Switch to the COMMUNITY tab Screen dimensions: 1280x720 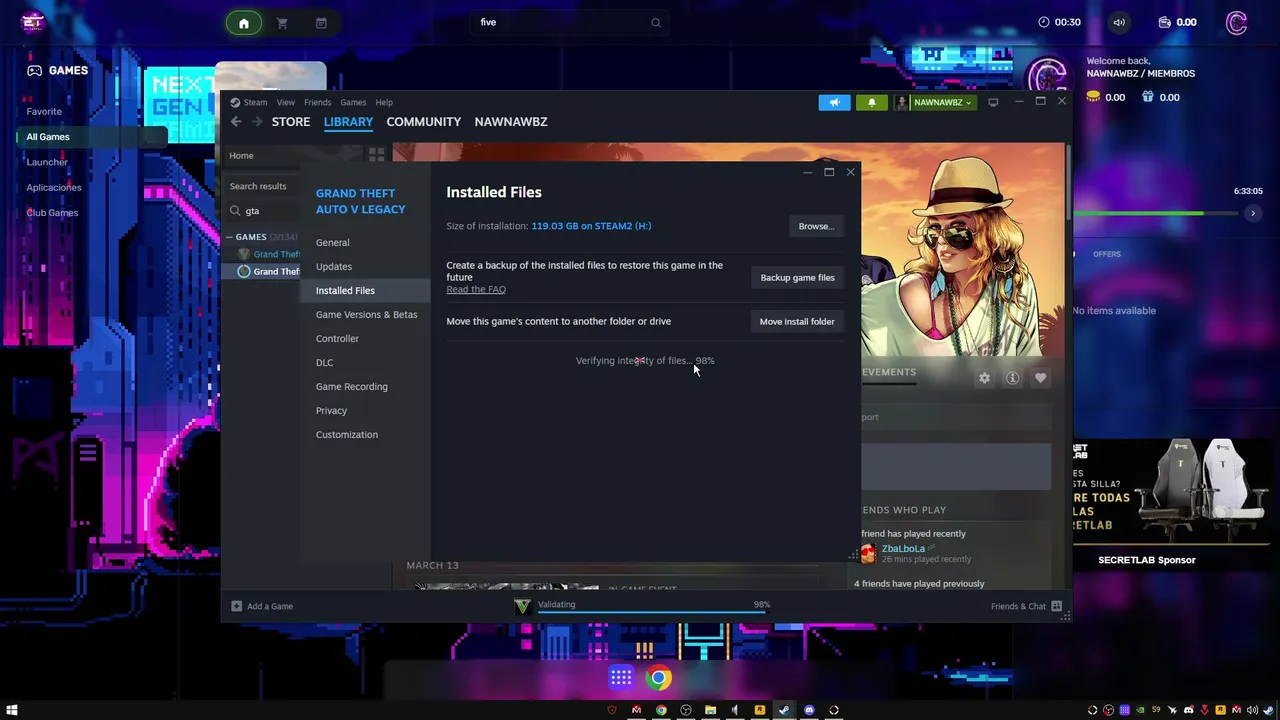click(424, 122)
